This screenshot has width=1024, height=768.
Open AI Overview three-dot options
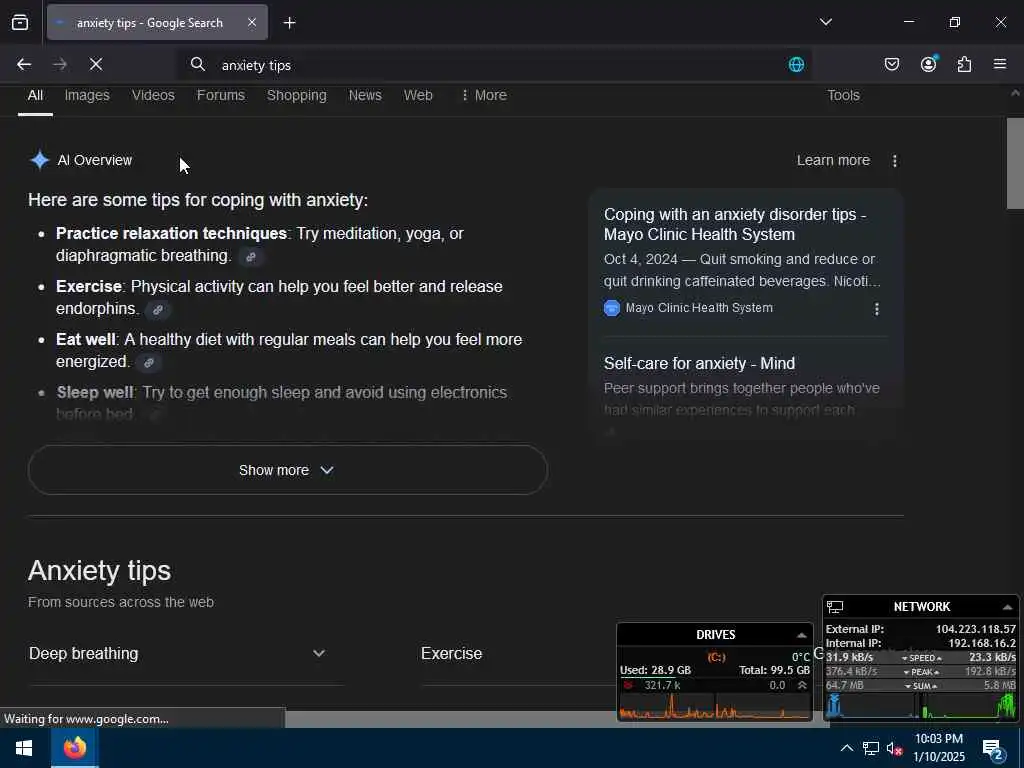coord(895,161)
